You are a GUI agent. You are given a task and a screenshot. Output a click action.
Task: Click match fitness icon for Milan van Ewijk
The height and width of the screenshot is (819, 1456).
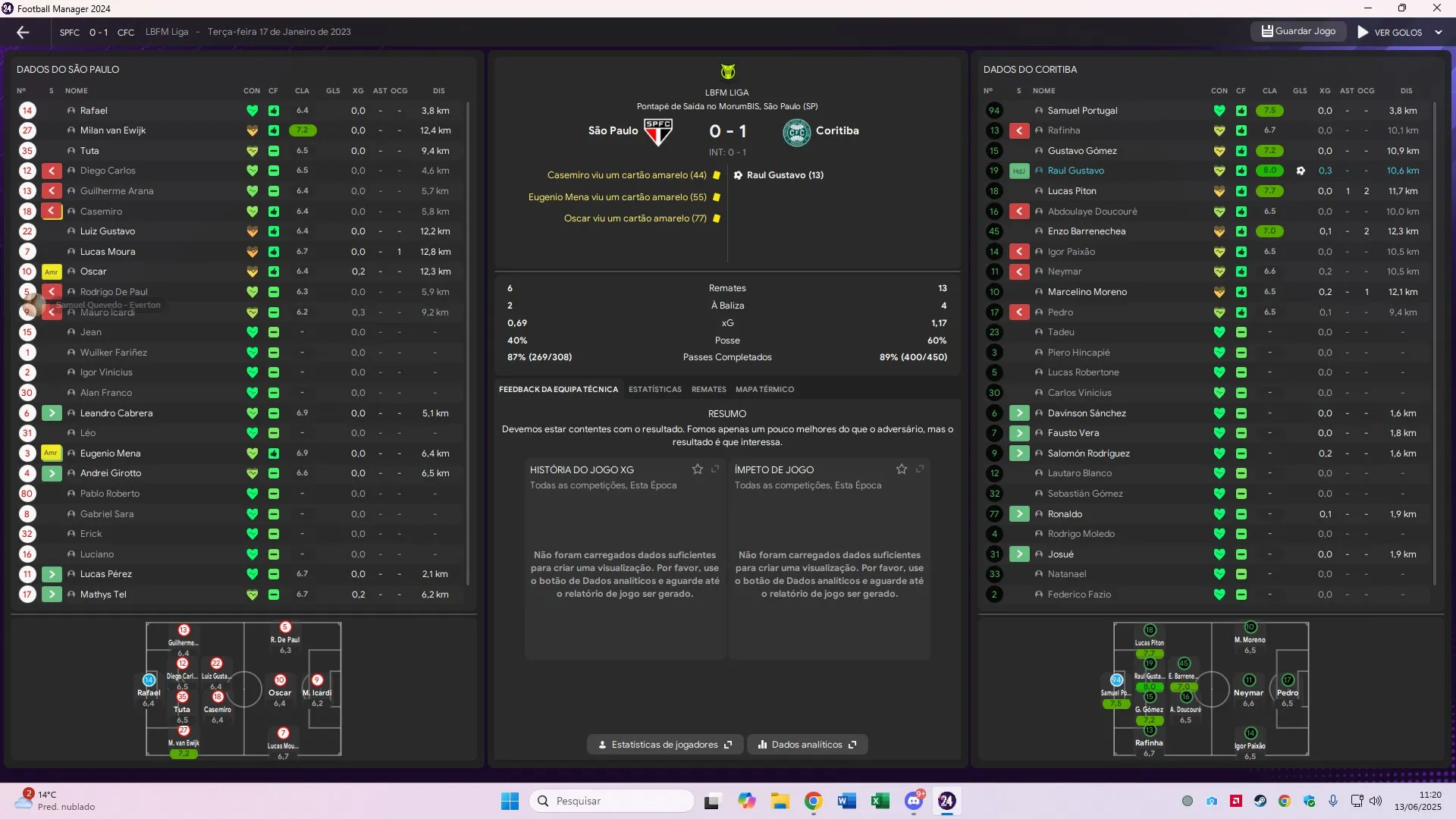click(274, 130)
